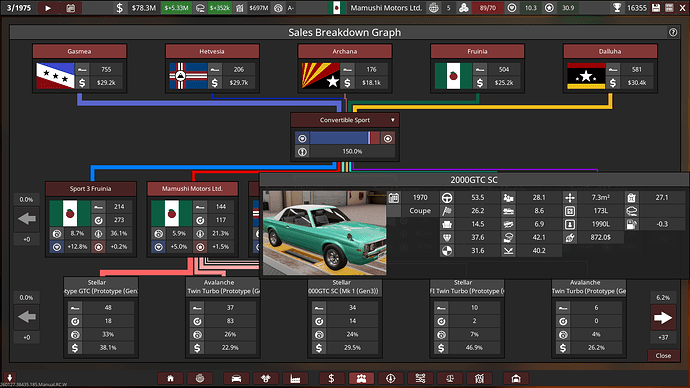Select the Dalluha country header
The width and height of the screenshot is (690, 388).
click(x=610, y=51)
